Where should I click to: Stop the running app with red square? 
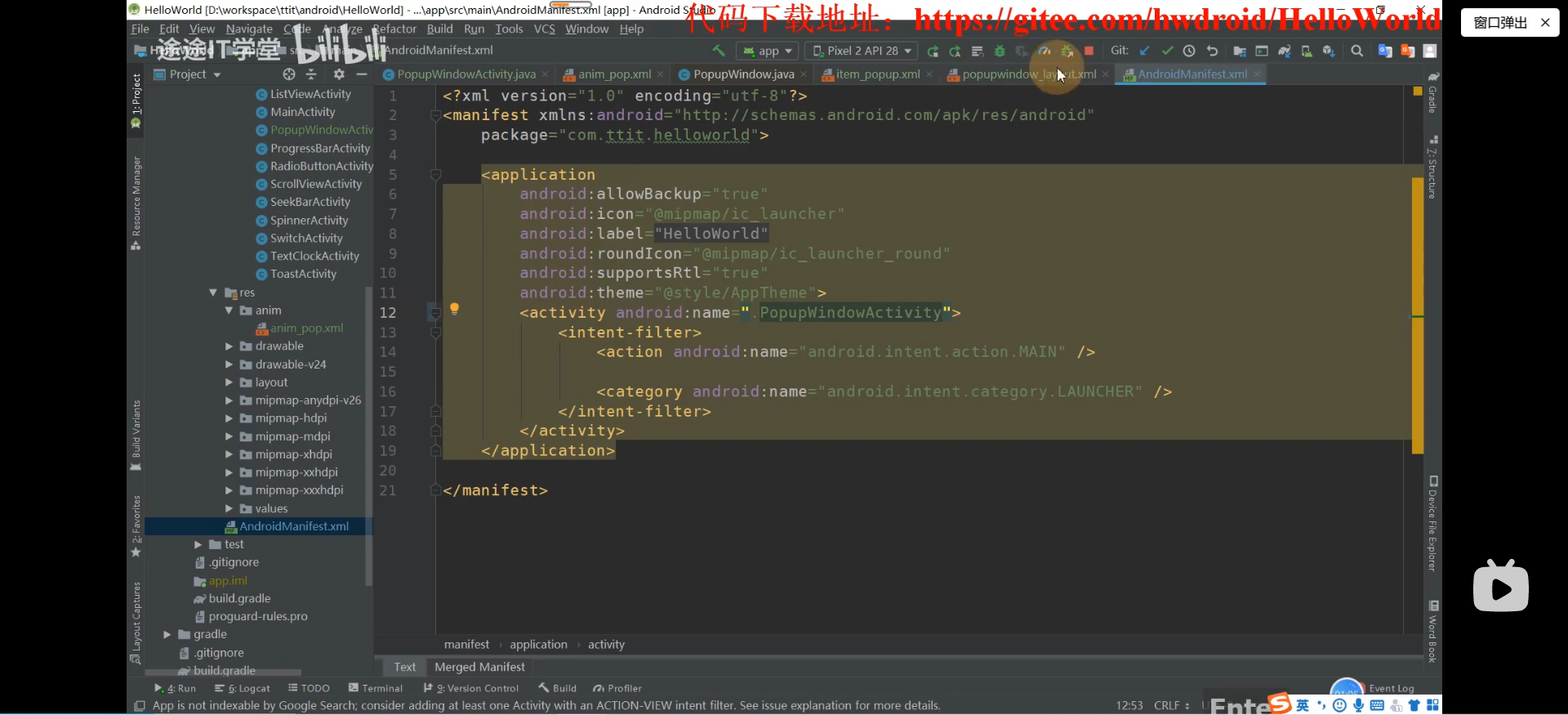[1089, 51]
